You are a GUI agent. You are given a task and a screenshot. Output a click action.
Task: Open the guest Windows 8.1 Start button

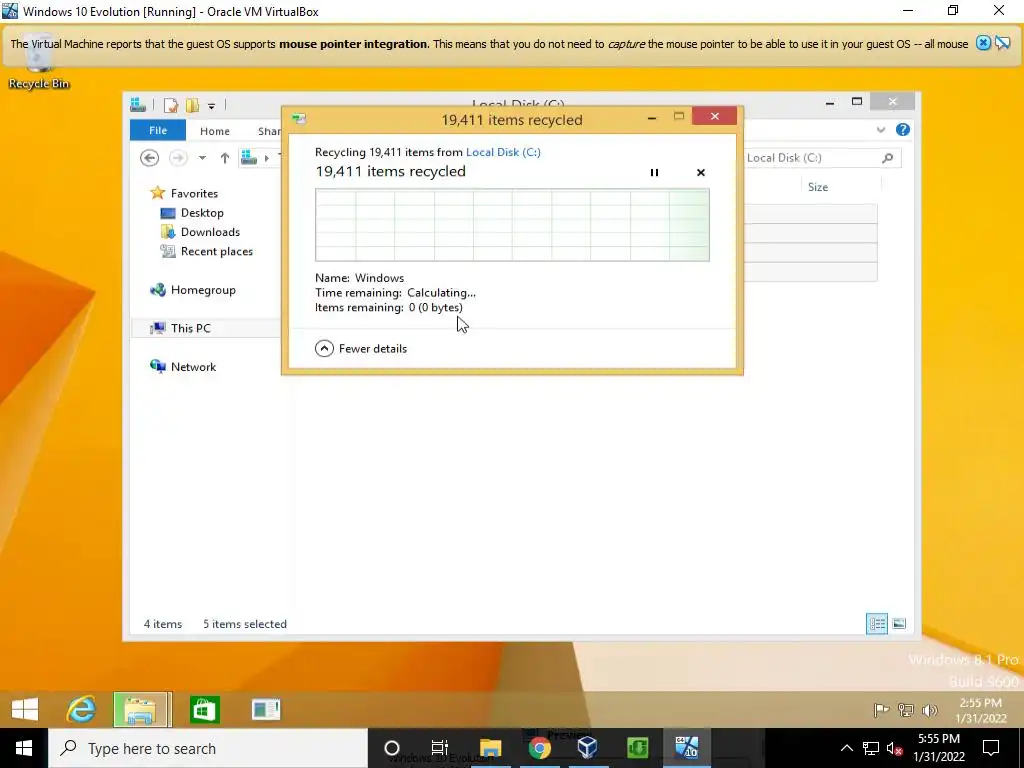click(x=25, y=709)
